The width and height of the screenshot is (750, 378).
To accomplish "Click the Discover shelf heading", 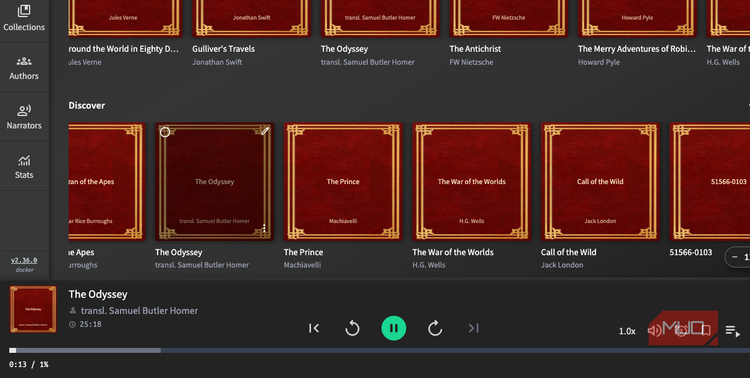I will [87, 105].
